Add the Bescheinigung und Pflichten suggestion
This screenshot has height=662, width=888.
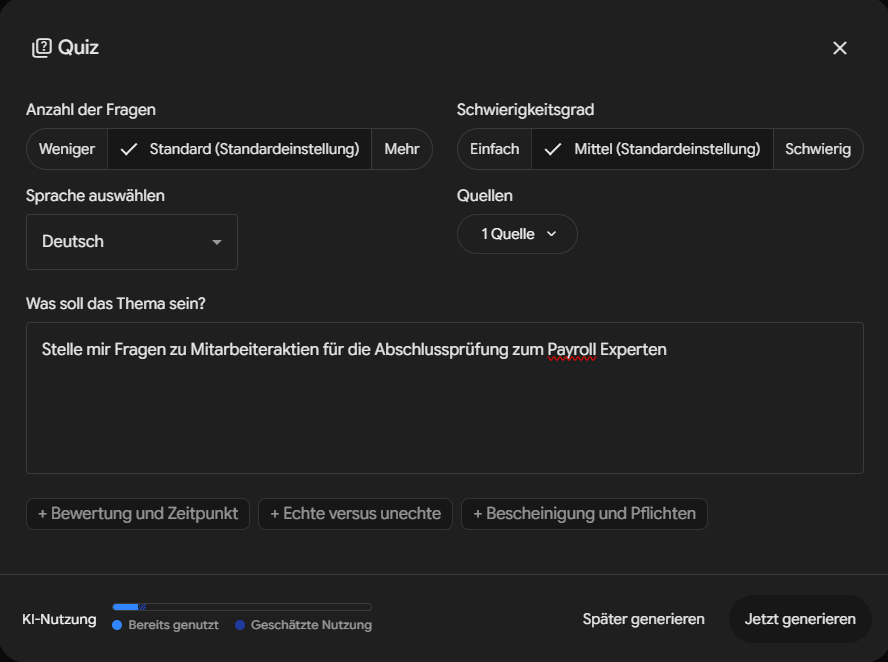pos(584,514)
